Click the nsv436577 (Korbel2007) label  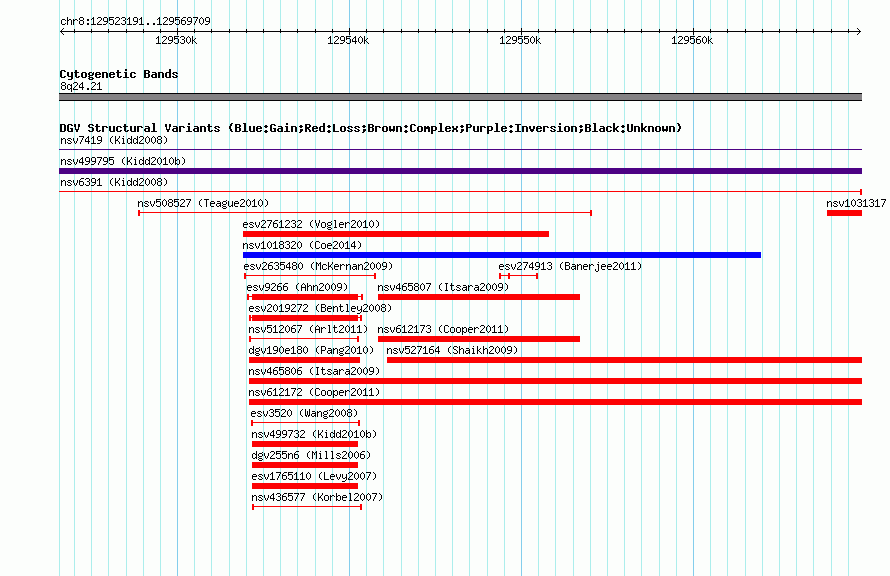coord(317,497)
